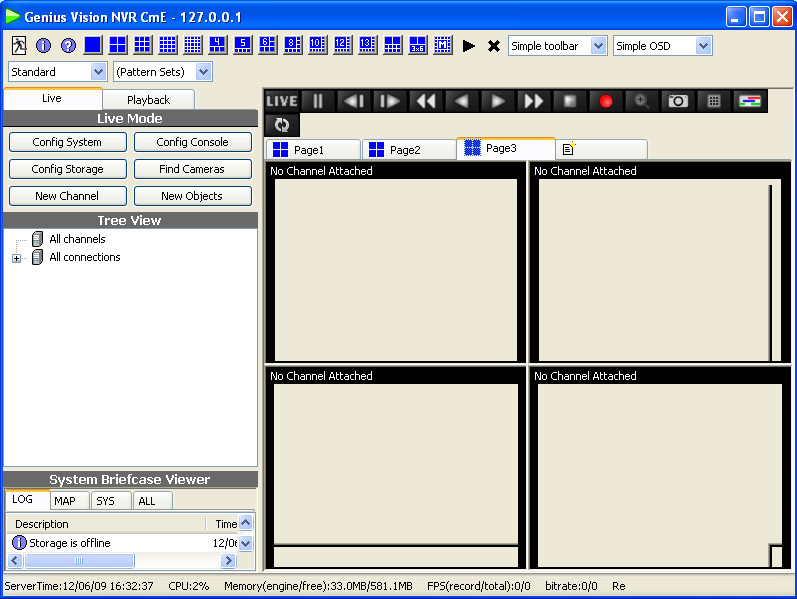Click the zoom magnifier icon
Viewport: 797px width, 599px height.
(641, 101)
